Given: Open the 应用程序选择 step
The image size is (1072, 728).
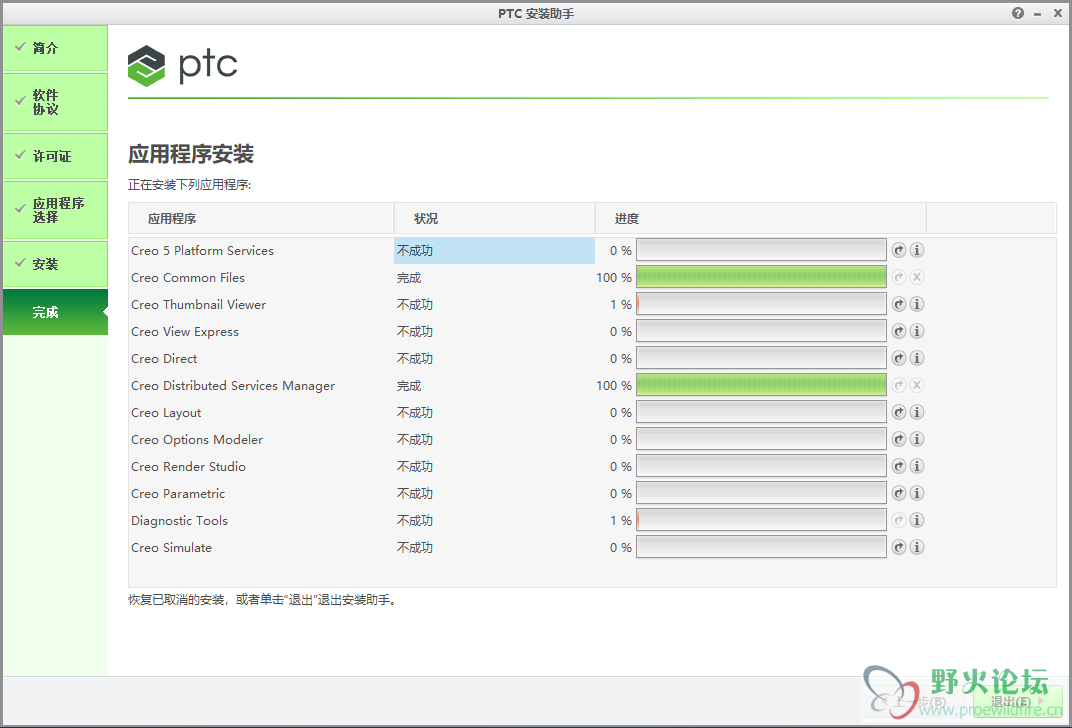Looking at the screenshot, I should [55, 210].
